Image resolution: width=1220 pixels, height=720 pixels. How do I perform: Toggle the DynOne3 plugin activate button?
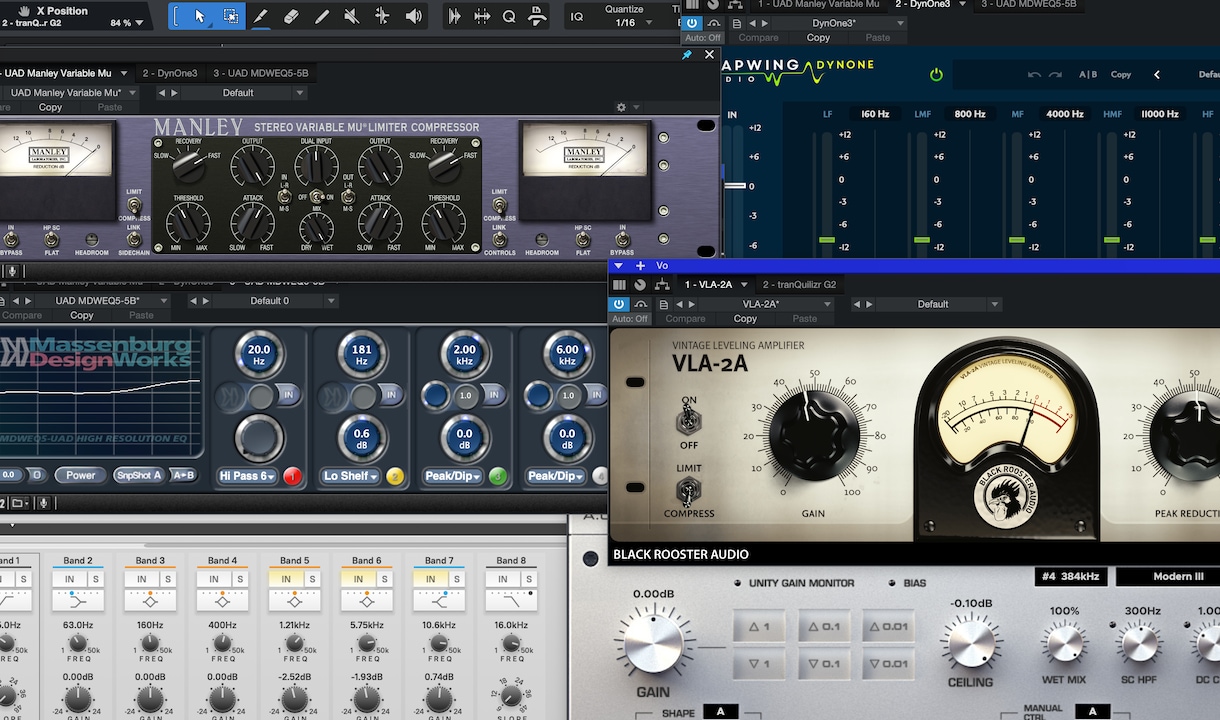tap(692, 22)
